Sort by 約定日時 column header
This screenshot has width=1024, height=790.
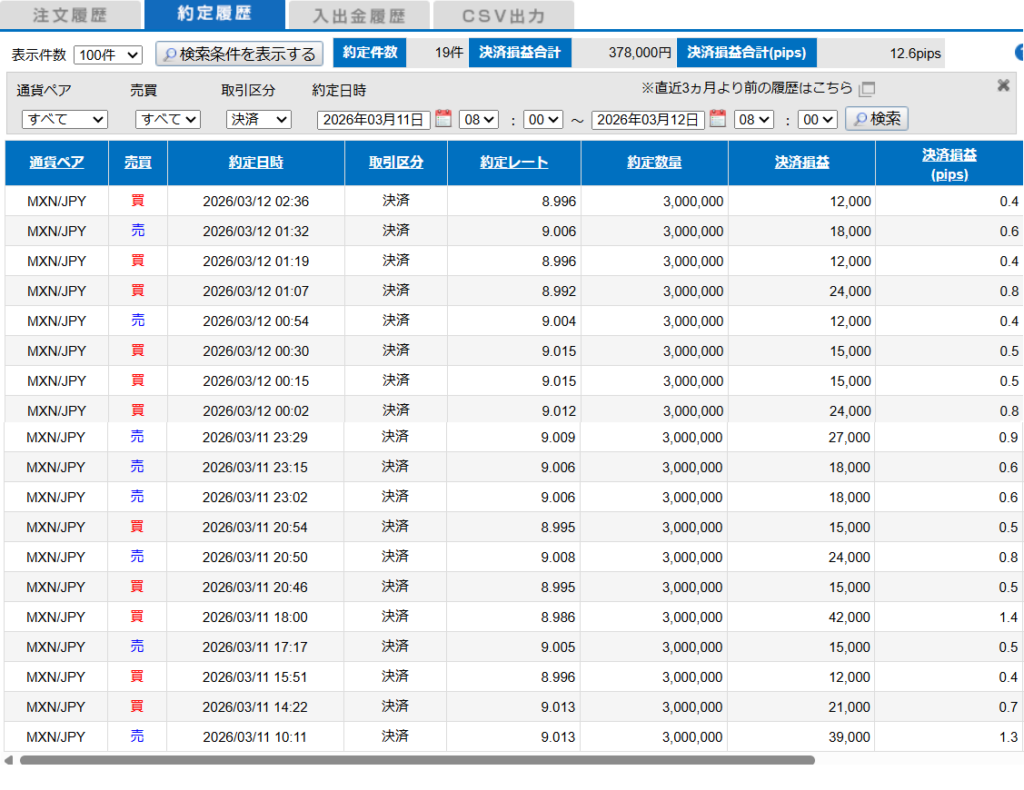pyautogui.click(x=255, y=163)
